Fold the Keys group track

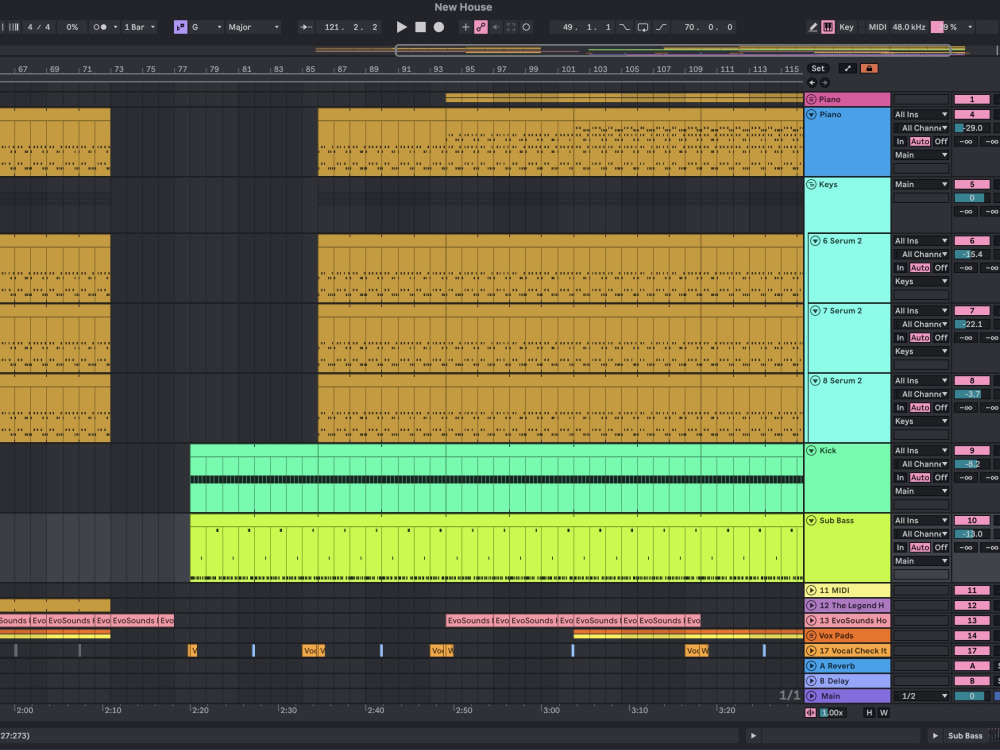811,184
